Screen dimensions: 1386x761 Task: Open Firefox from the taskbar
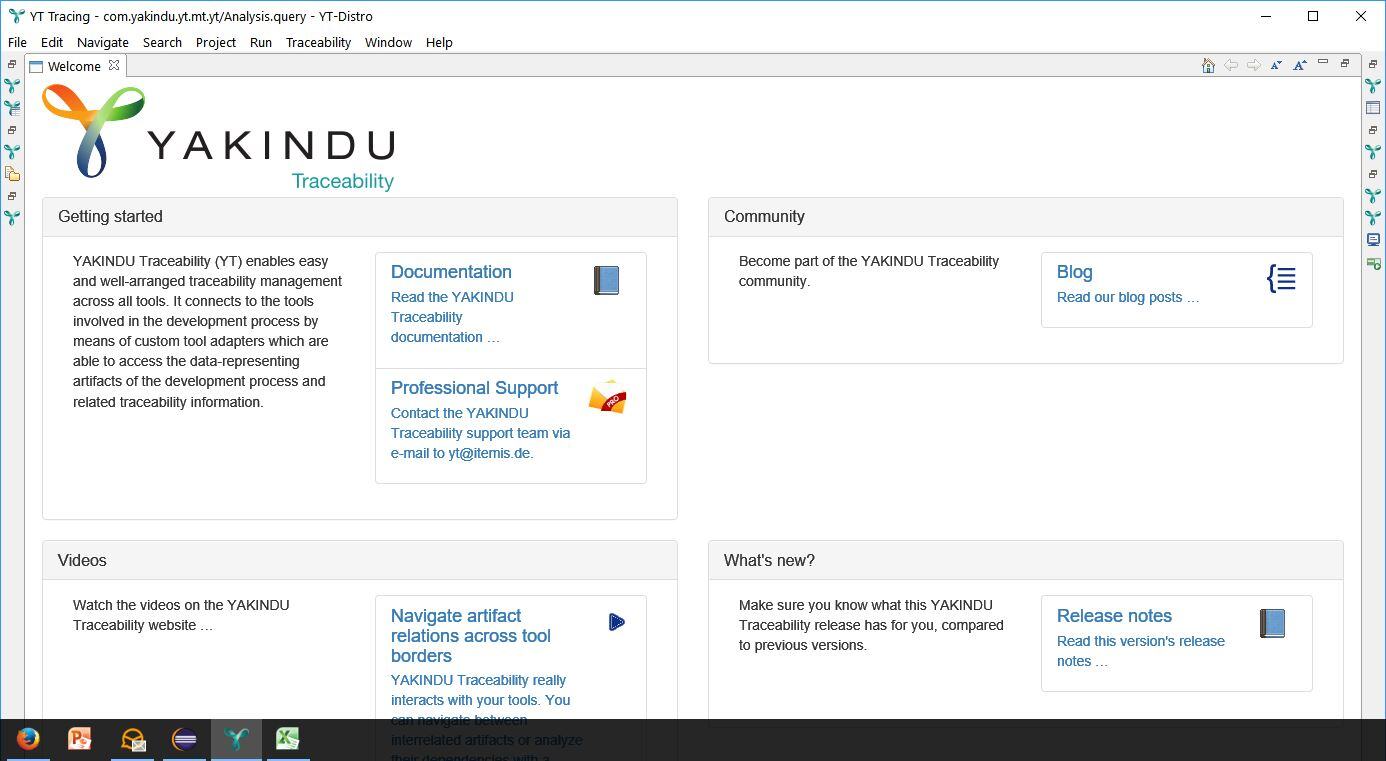pos(28,739)
